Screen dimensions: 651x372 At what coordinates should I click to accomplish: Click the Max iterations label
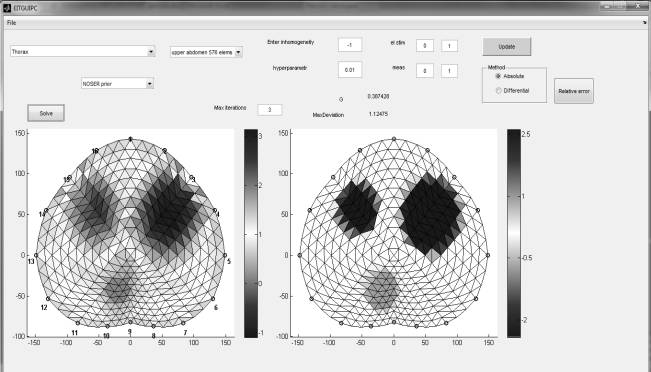[x=230, y=108]
